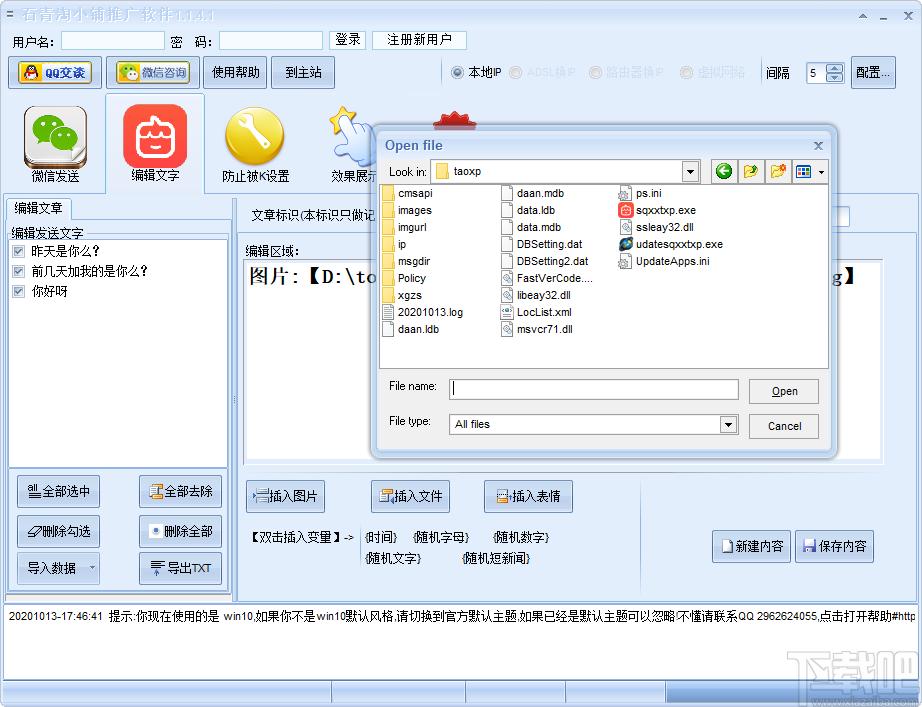
Task: Focus the 用户名 username field
Action: pos(113,41)
